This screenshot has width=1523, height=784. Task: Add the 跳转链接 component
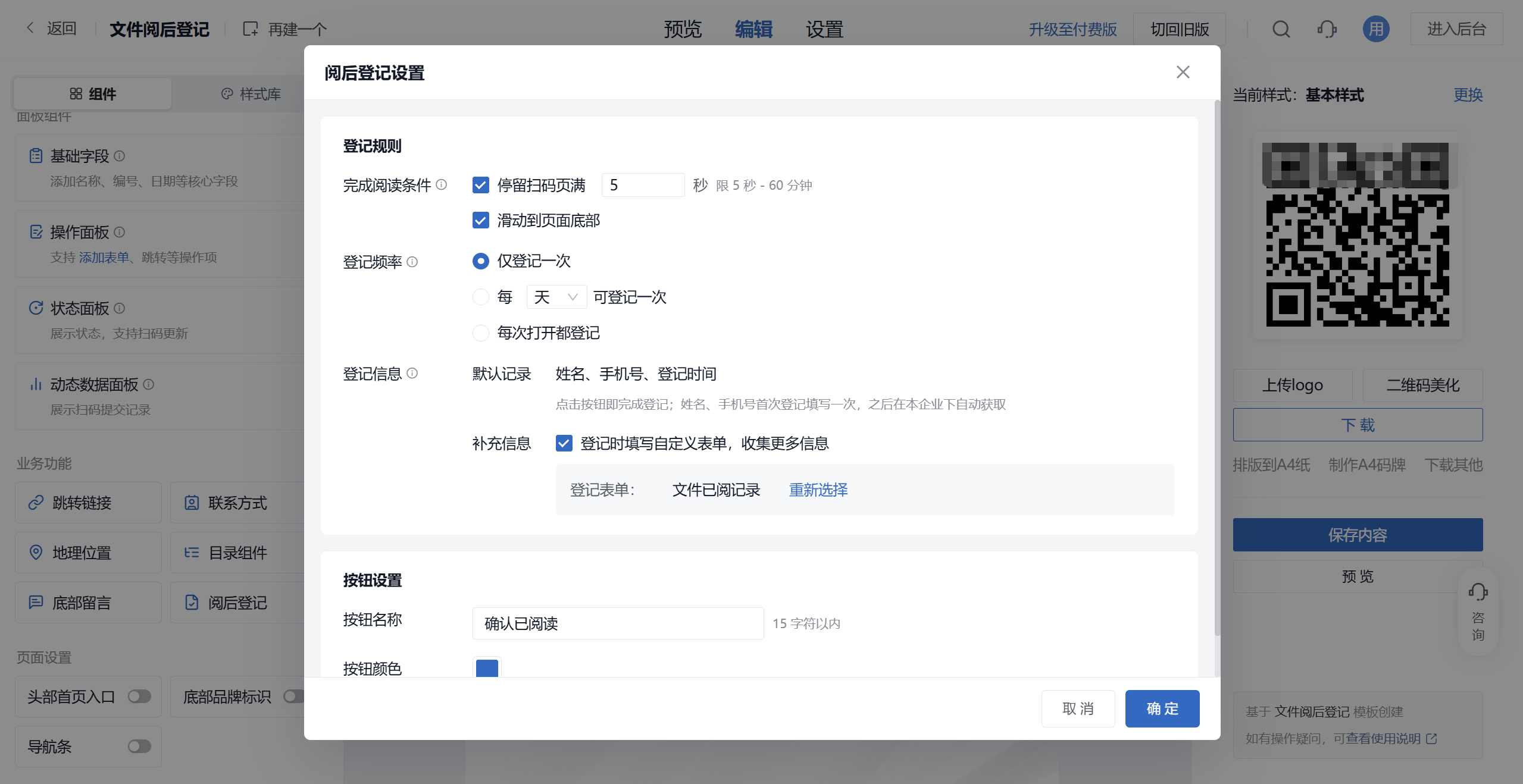[x=88, y=503]
